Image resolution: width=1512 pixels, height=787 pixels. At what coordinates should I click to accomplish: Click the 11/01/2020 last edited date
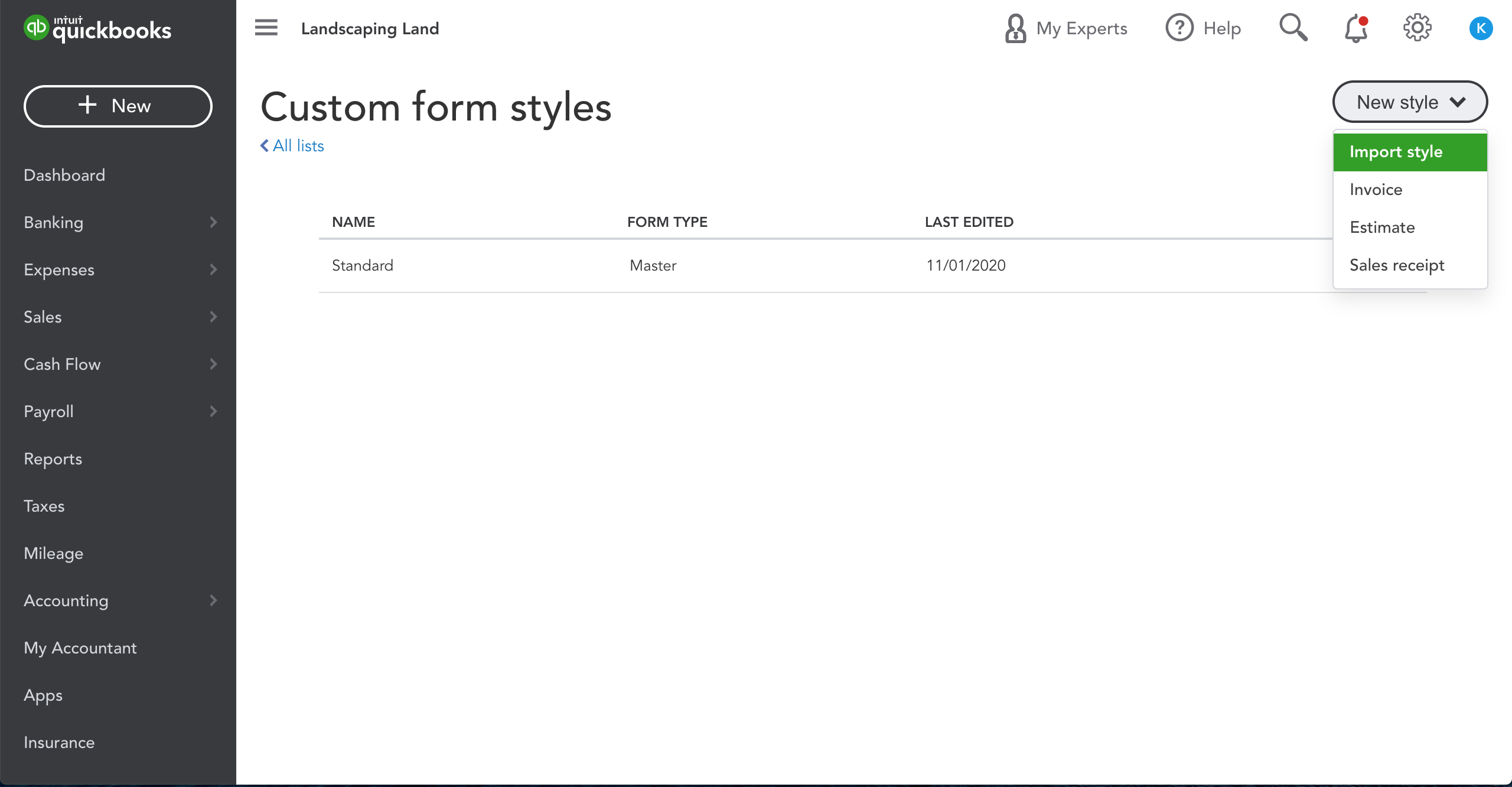tap(966, 266)
